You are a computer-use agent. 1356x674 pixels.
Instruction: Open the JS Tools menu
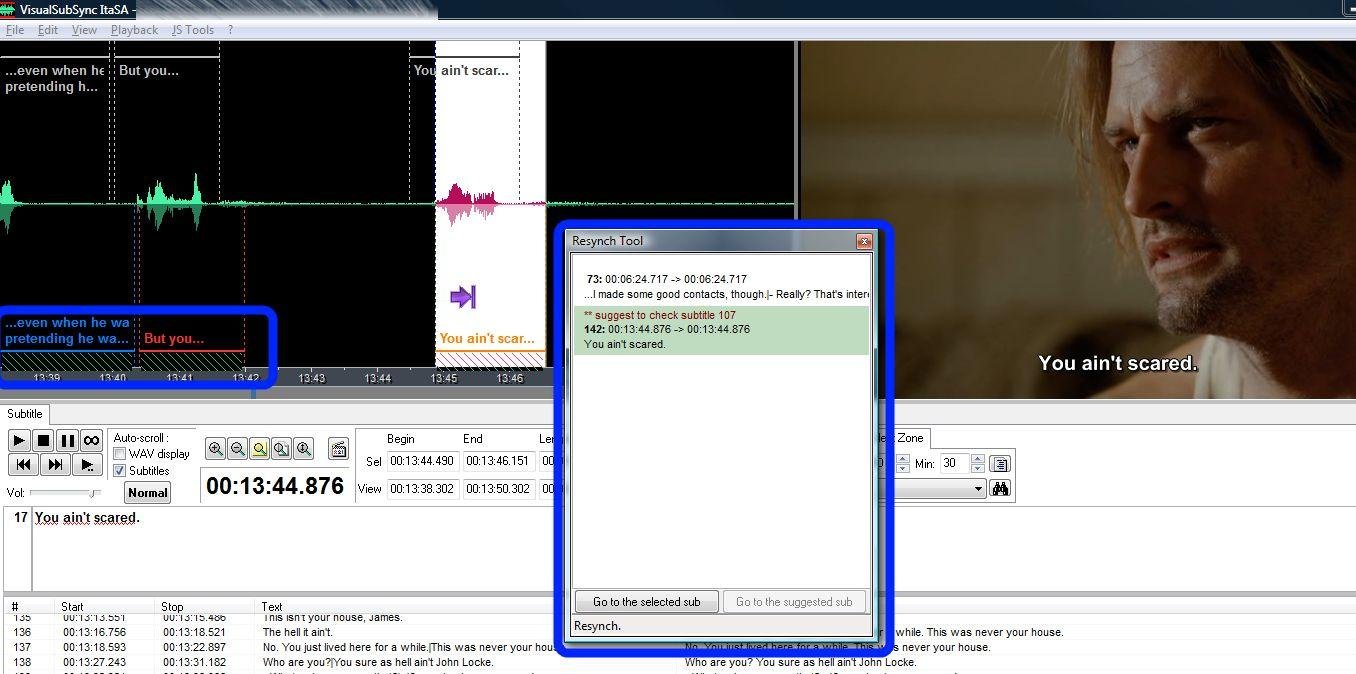(x=193, y=30)
